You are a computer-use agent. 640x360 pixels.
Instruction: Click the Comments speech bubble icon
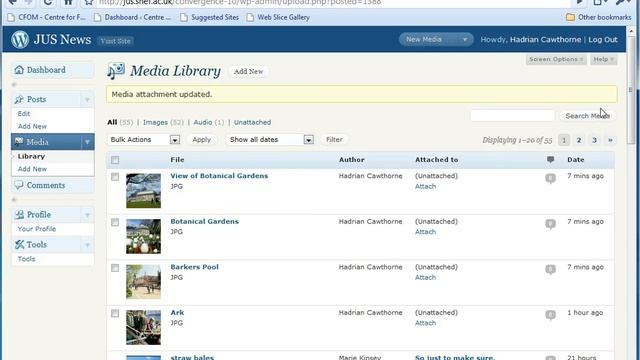pos(19,185)
